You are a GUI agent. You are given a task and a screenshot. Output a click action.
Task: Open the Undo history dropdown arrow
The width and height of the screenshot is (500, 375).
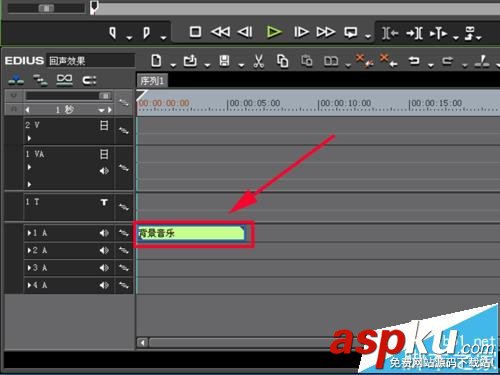(x=430, y=65)
